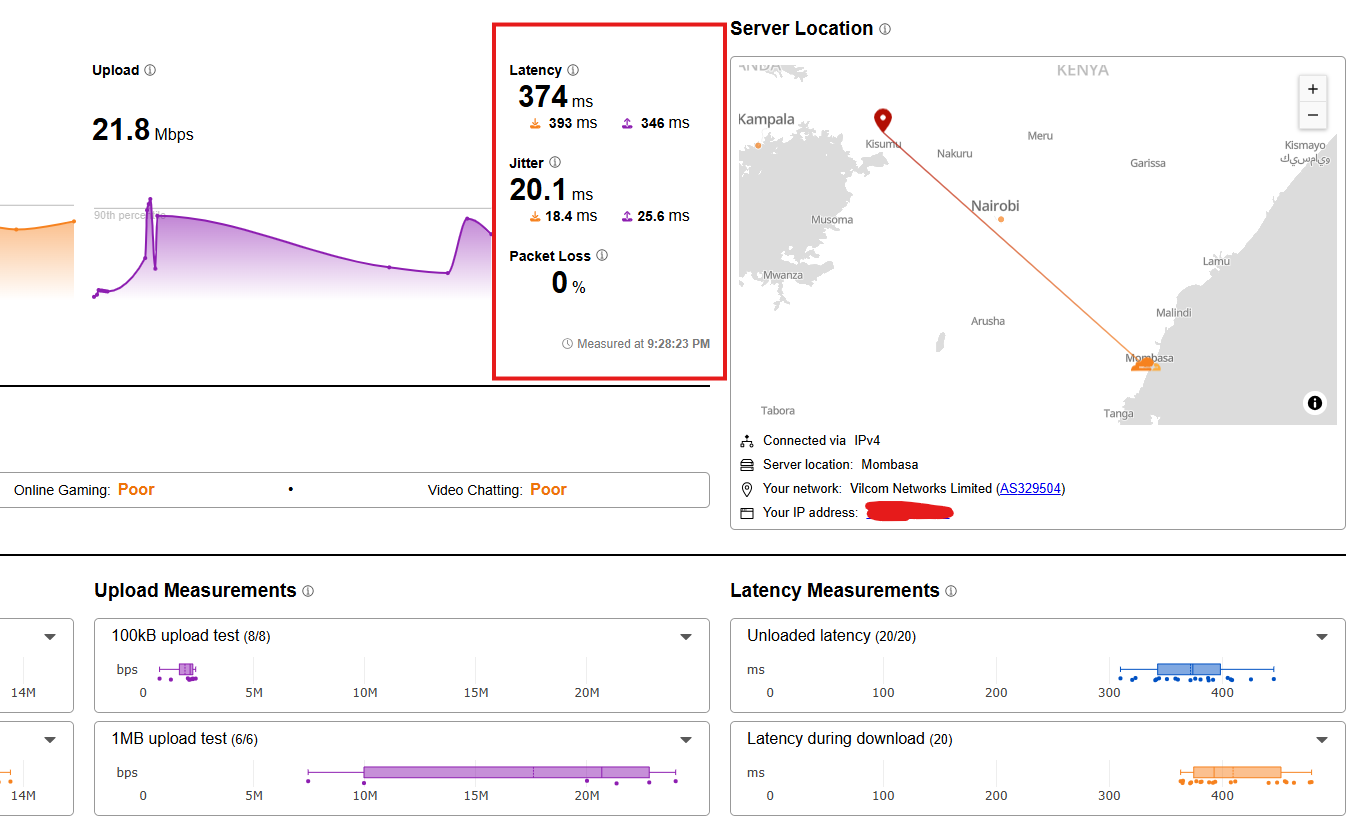Open the AS329504 network link
Screen dimensions: 1355x819
tap(1030, 489)
